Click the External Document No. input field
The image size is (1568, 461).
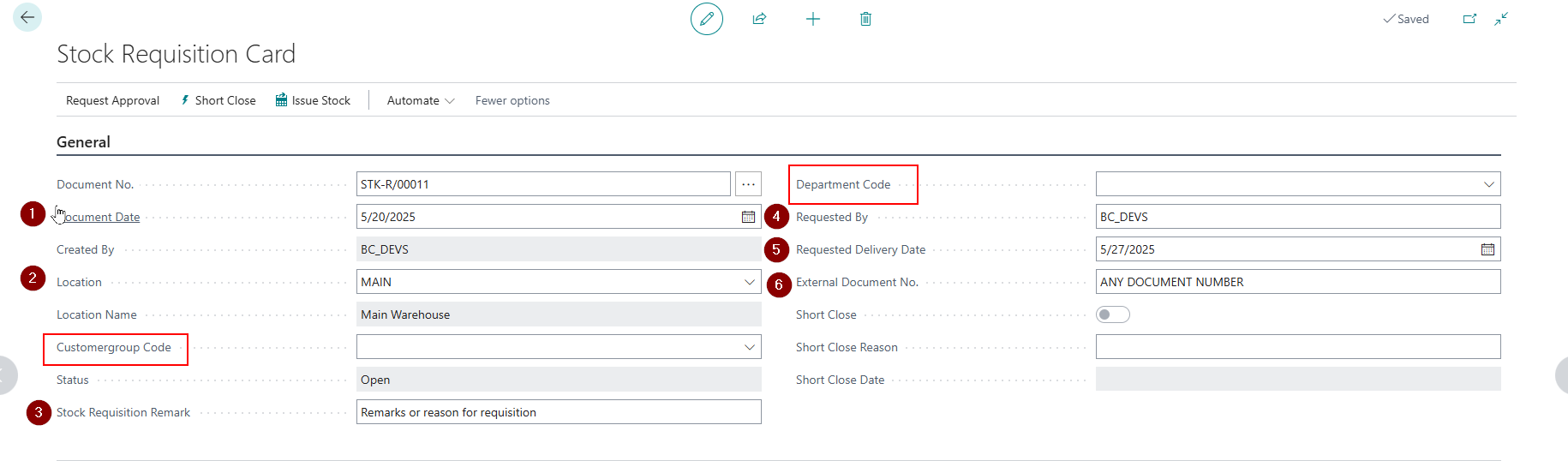tap(1297, 282)
